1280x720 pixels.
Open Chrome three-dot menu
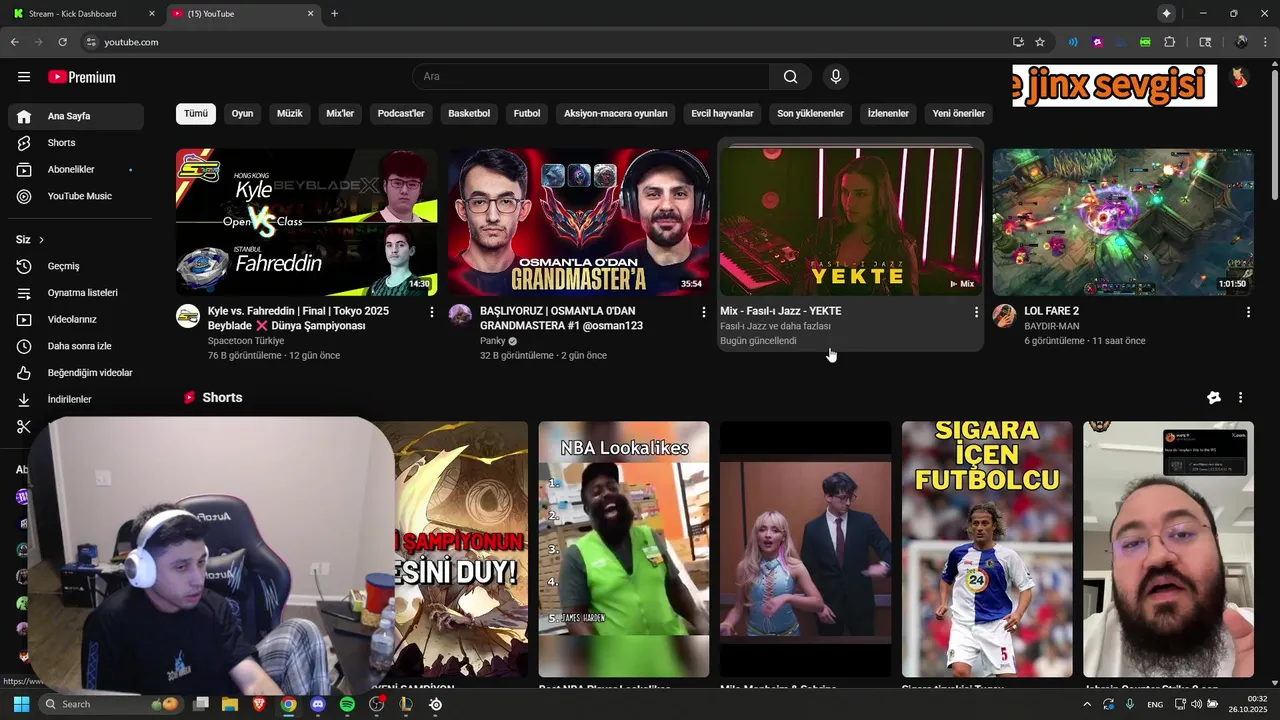point(1265,42)
